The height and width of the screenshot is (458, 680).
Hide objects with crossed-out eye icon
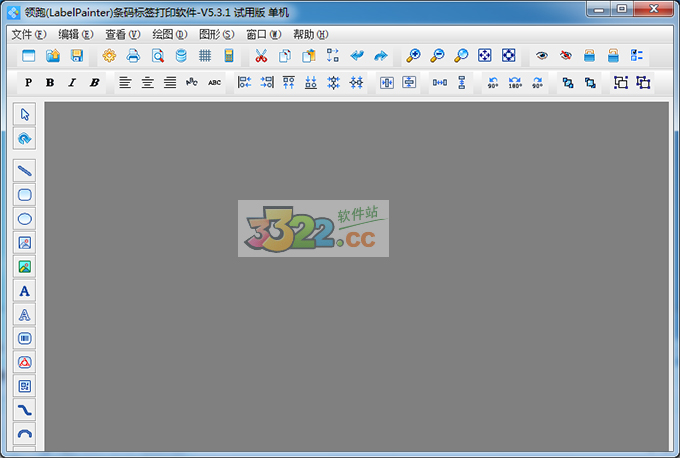pos(566,56)
